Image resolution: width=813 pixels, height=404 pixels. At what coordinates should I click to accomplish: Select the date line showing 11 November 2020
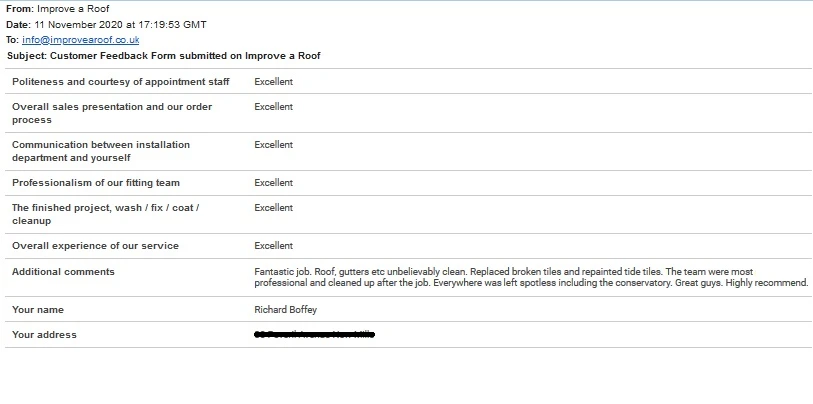[x=105, y=24]
